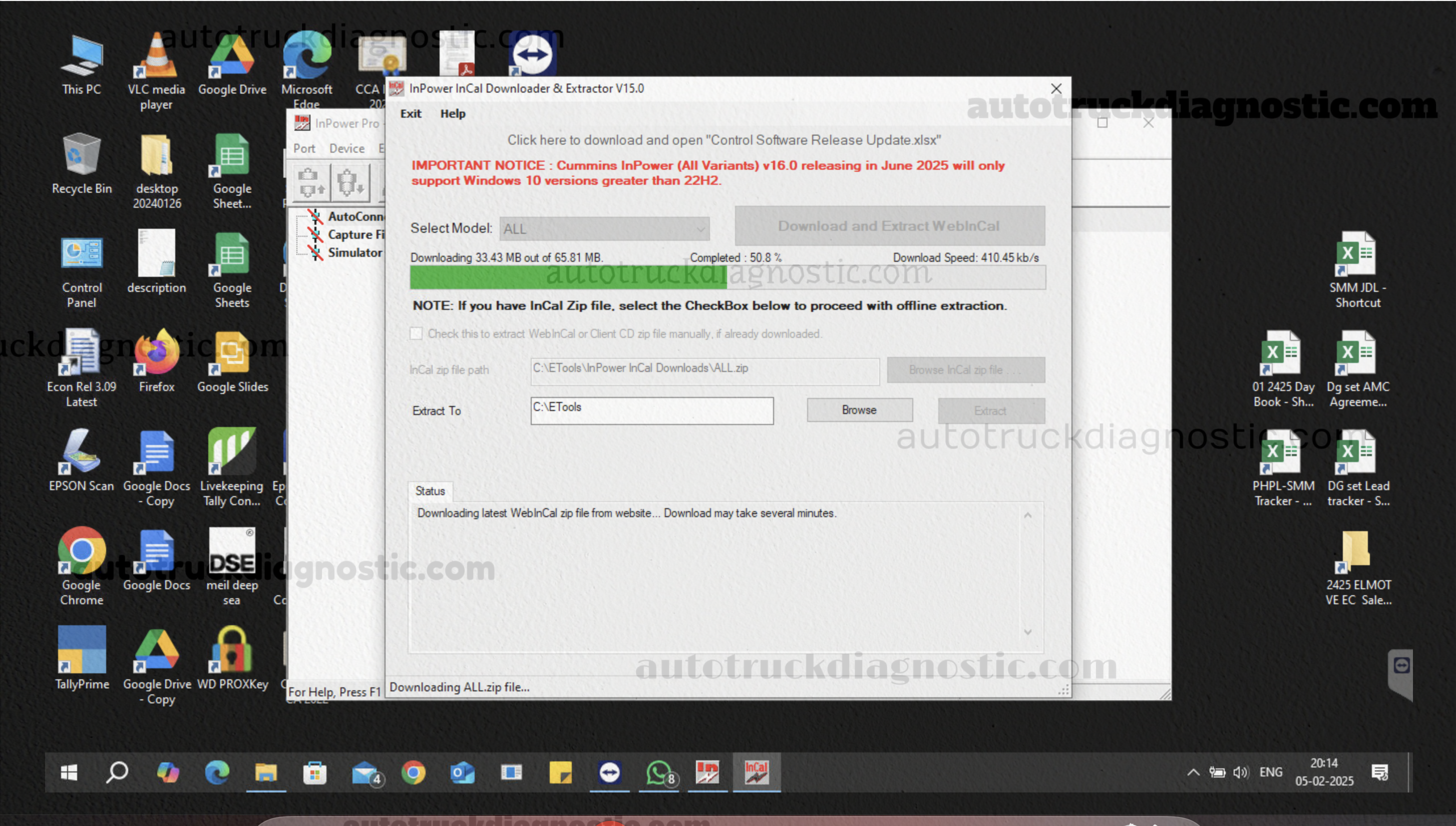Open WhatsApp from the taskbar
Viewport: 1456px width, 826px height.
point(660,772)
